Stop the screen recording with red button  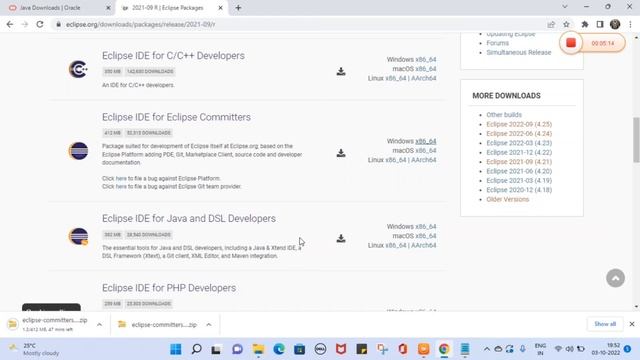click(x=571, y=43)
